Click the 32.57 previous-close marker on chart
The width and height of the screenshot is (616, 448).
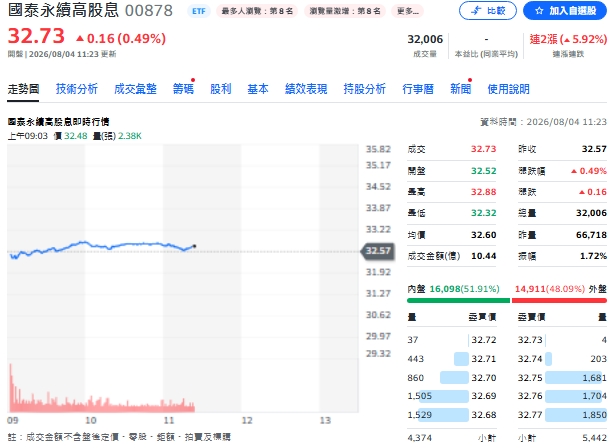click(378, 251)
